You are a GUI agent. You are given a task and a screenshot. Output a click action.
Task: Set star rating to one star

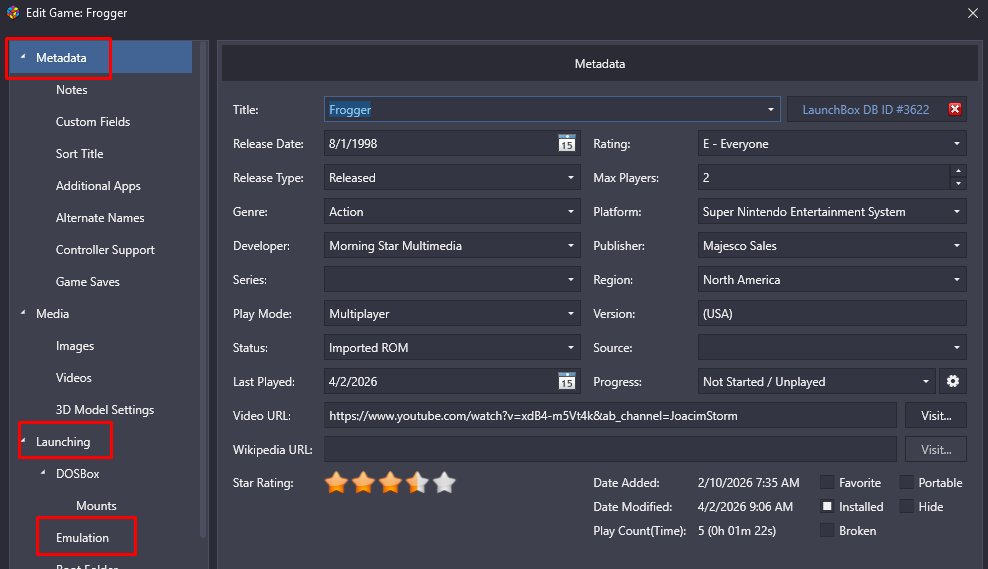click(x=337, y=483)
